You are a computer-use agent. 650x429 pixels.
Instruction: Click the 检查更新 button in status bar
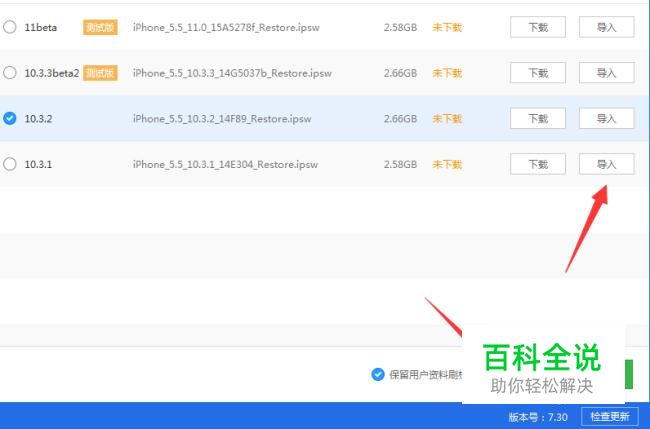(x=609, y=416)
